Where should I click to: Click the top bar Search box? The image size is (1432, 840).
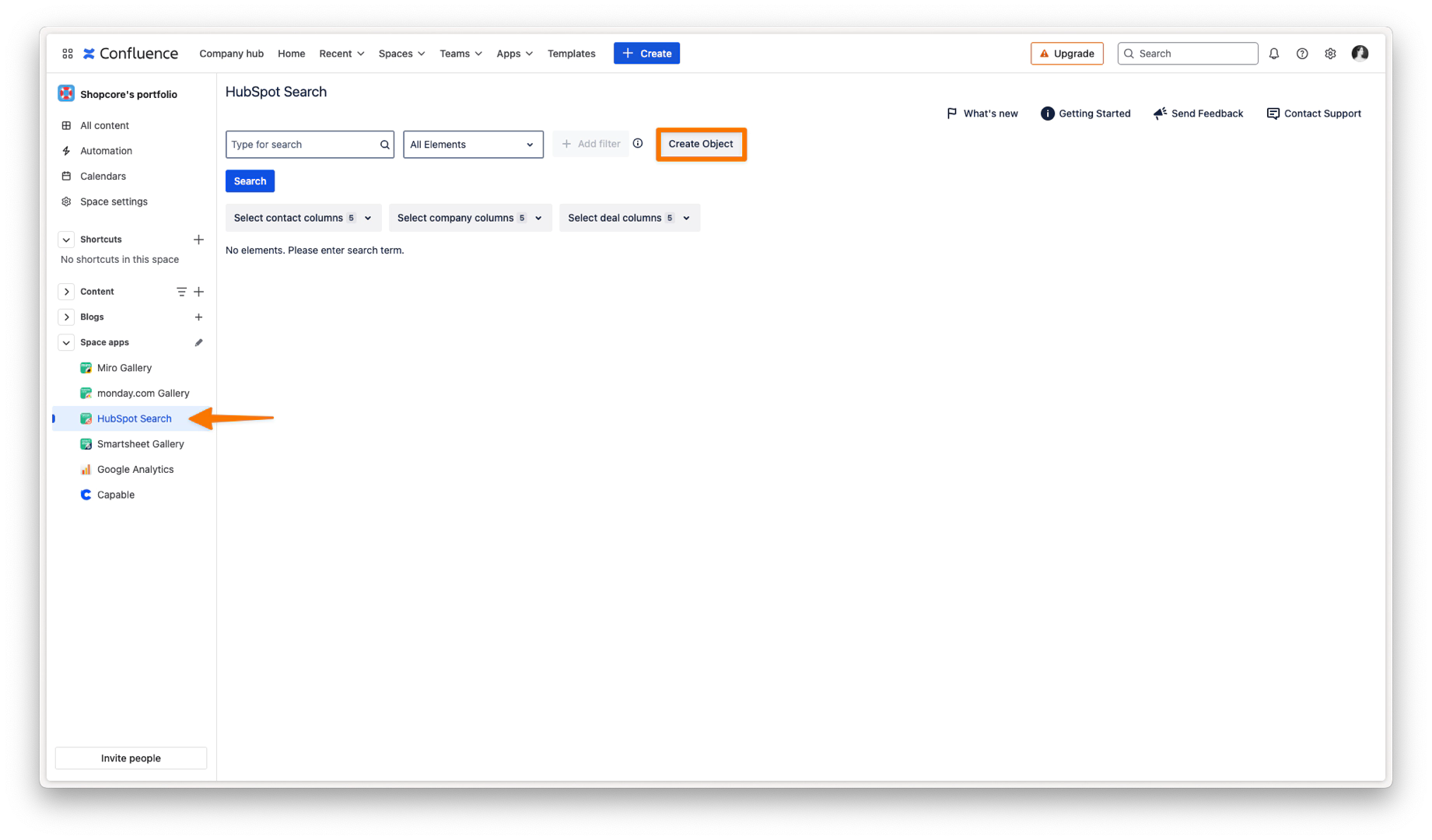click(x=1187, y=53)
